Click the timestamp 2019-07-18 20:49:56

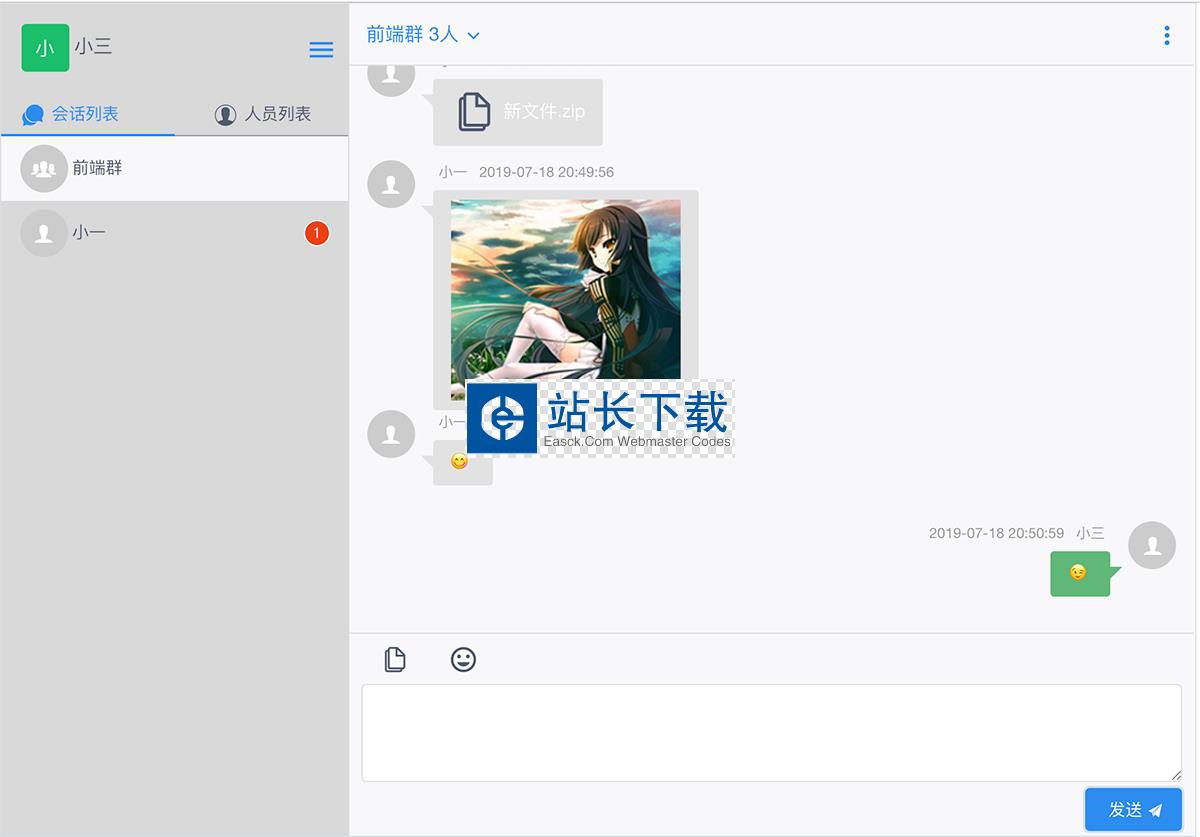pos(546,172)
